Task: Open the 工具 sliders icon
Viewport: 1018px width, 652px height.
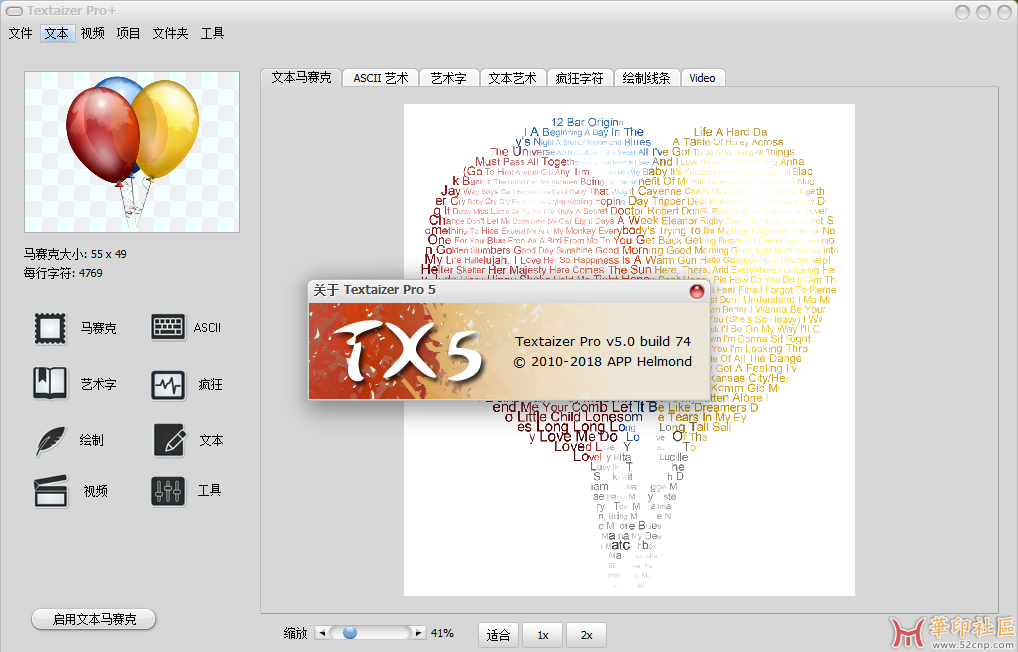Action: tap(168, 491)
